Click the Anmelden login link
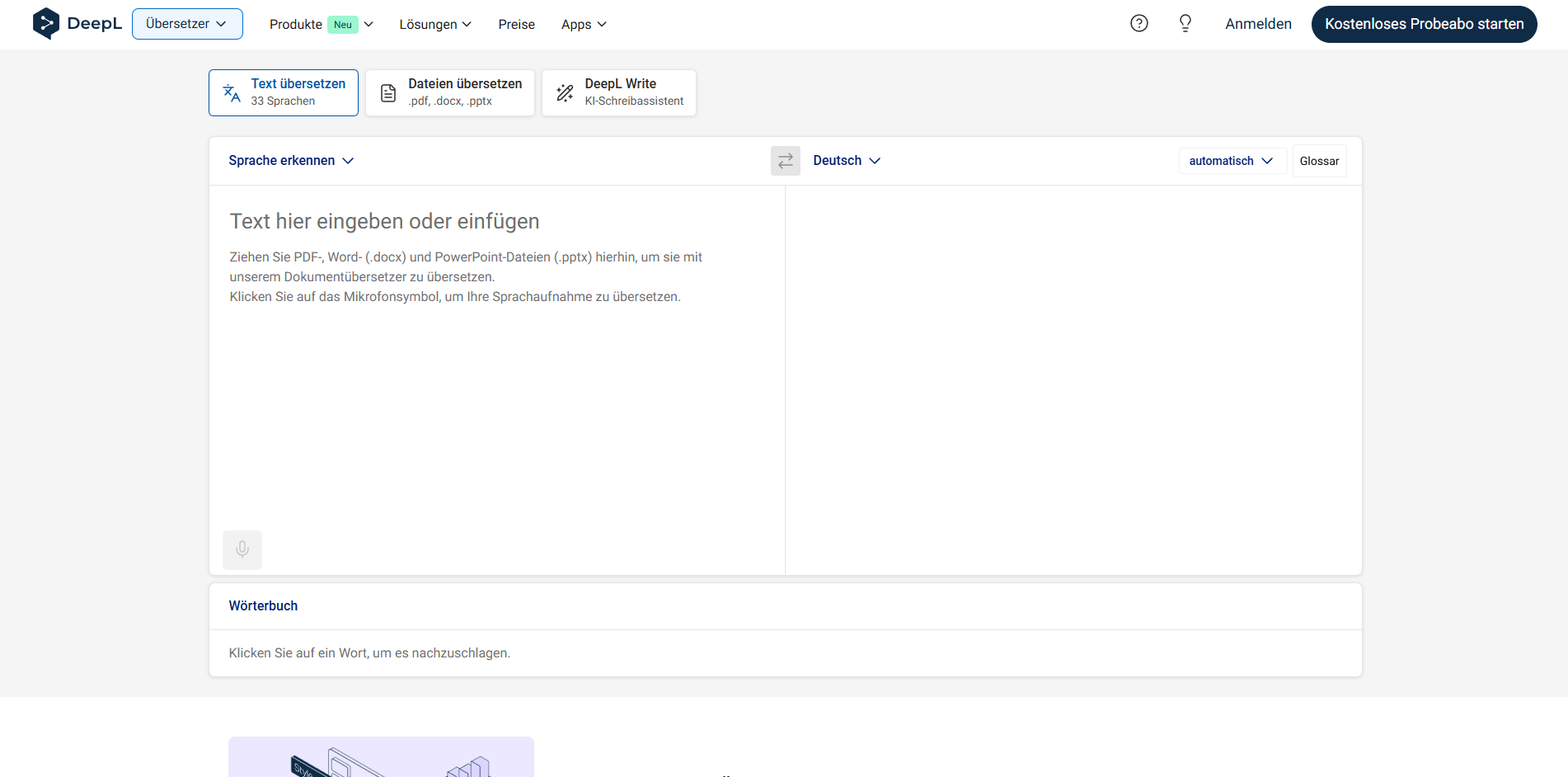This screenshot has width=1568, height=777. pos(1258,24)
